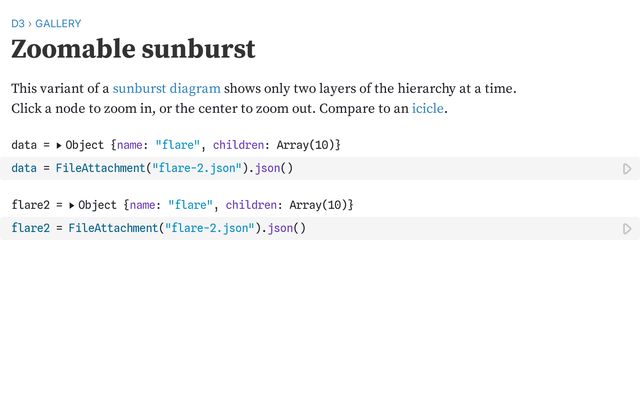Open the icicle link
This screenshot has width=640, height=400.
click(x=427, y=108)
